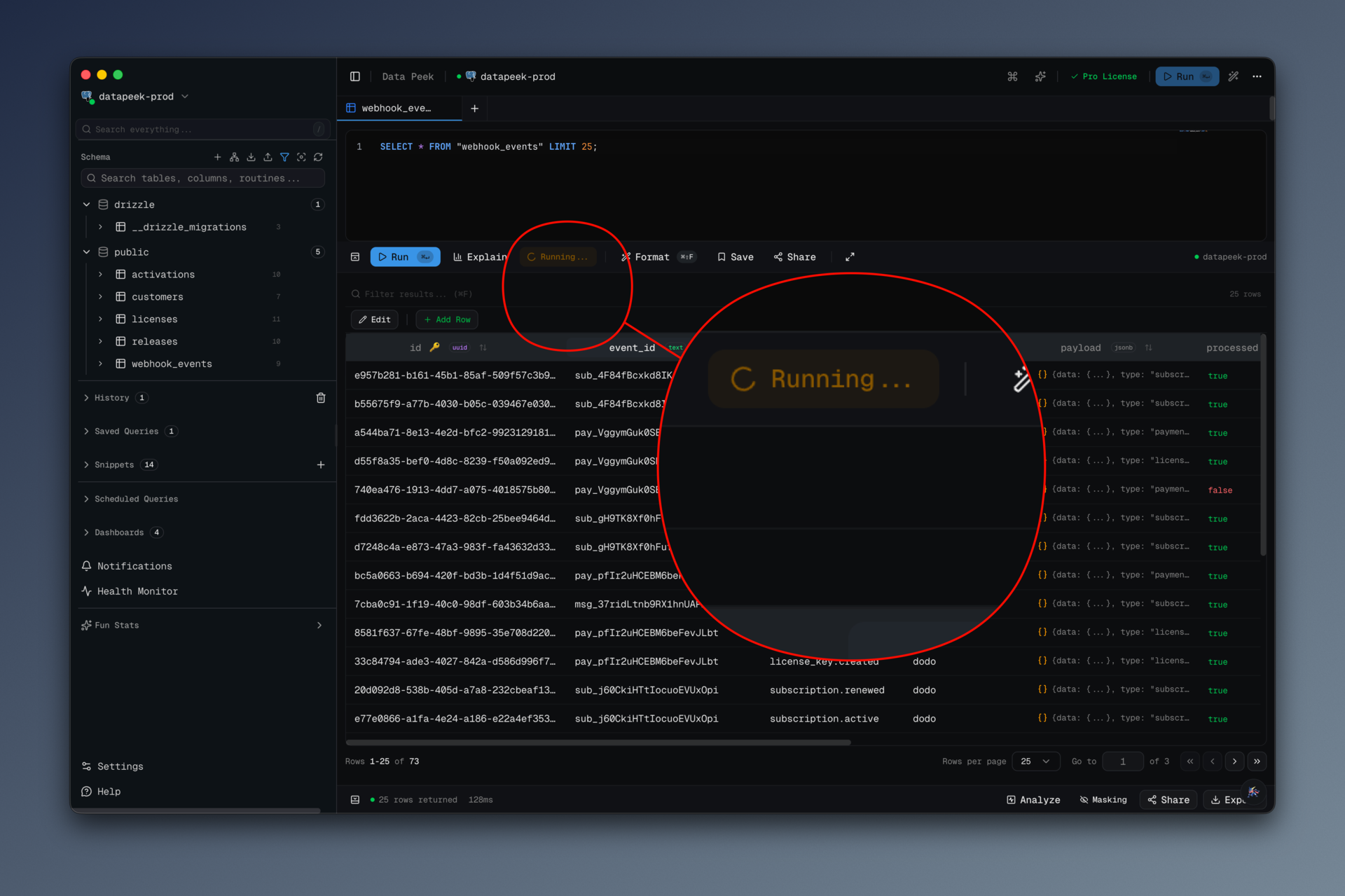
Task: Open rows per page dropdown
Action: [1035, 761]
